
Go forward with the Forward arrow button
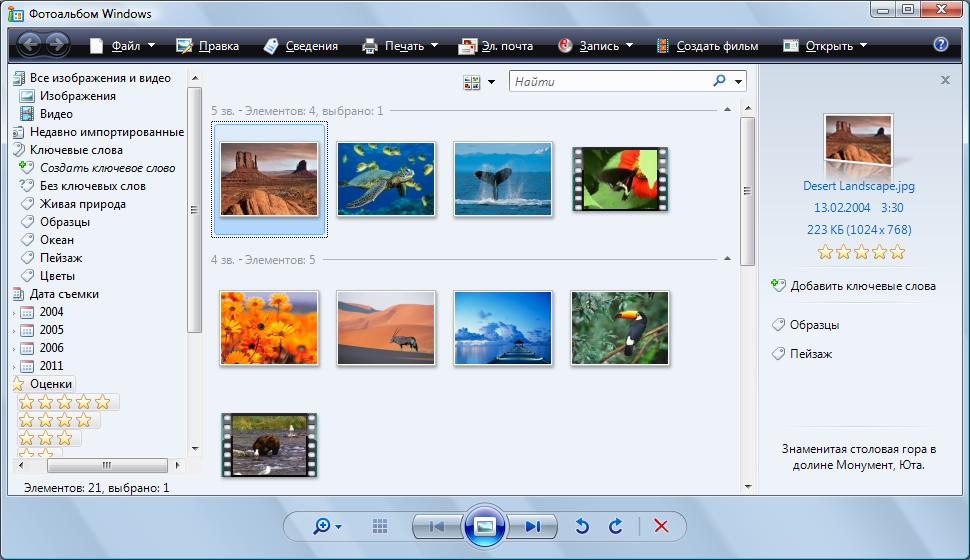pyautogui.click(x=58, y=45)
